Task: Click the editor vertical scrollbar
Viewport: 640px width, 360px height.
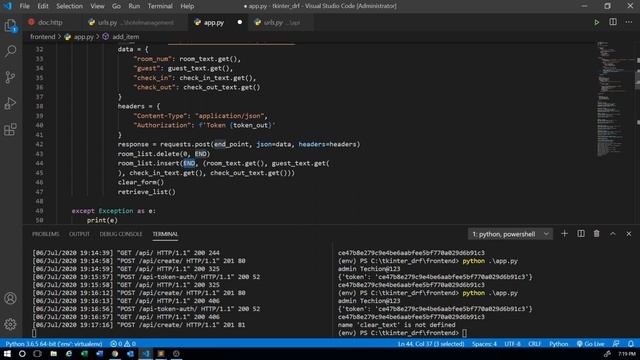Action: pos(638,133)
